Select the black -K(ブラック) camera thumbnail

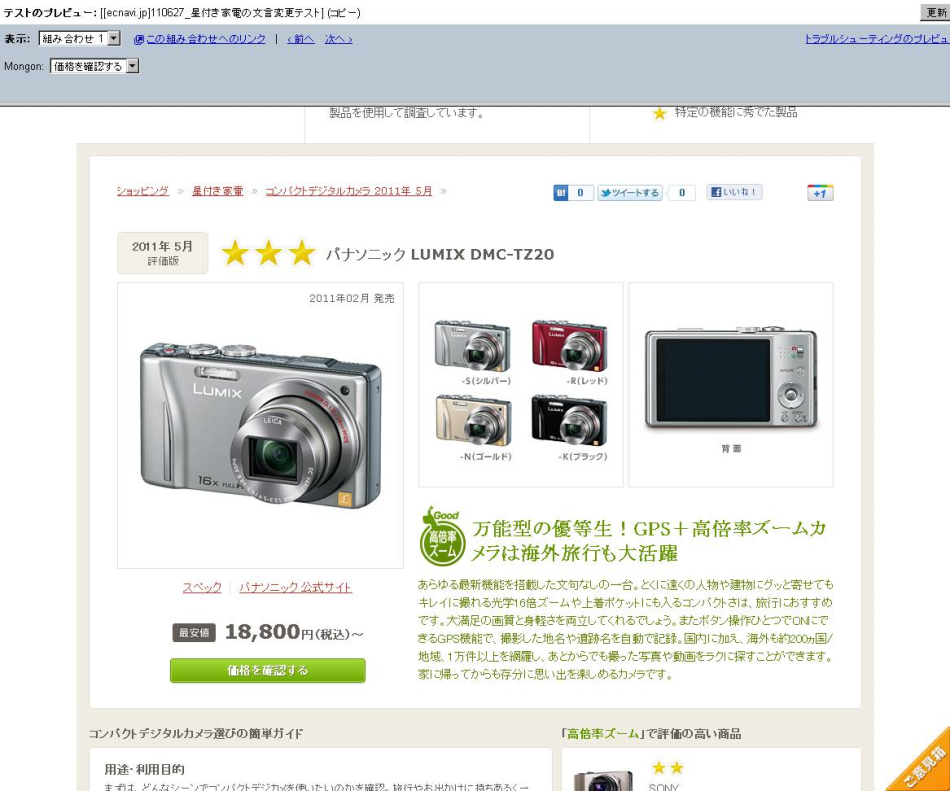click(x=569, y=420)
